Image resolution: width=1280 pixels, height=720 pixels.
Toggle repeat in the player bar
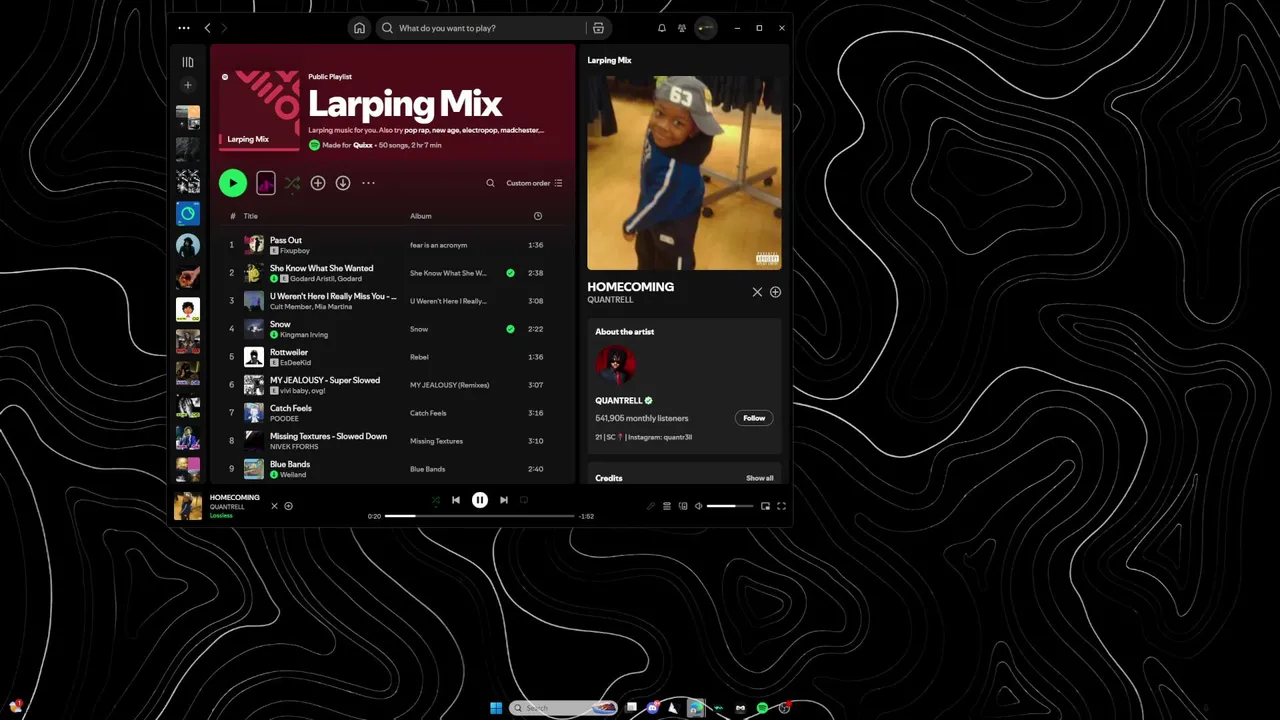point(524,500)
